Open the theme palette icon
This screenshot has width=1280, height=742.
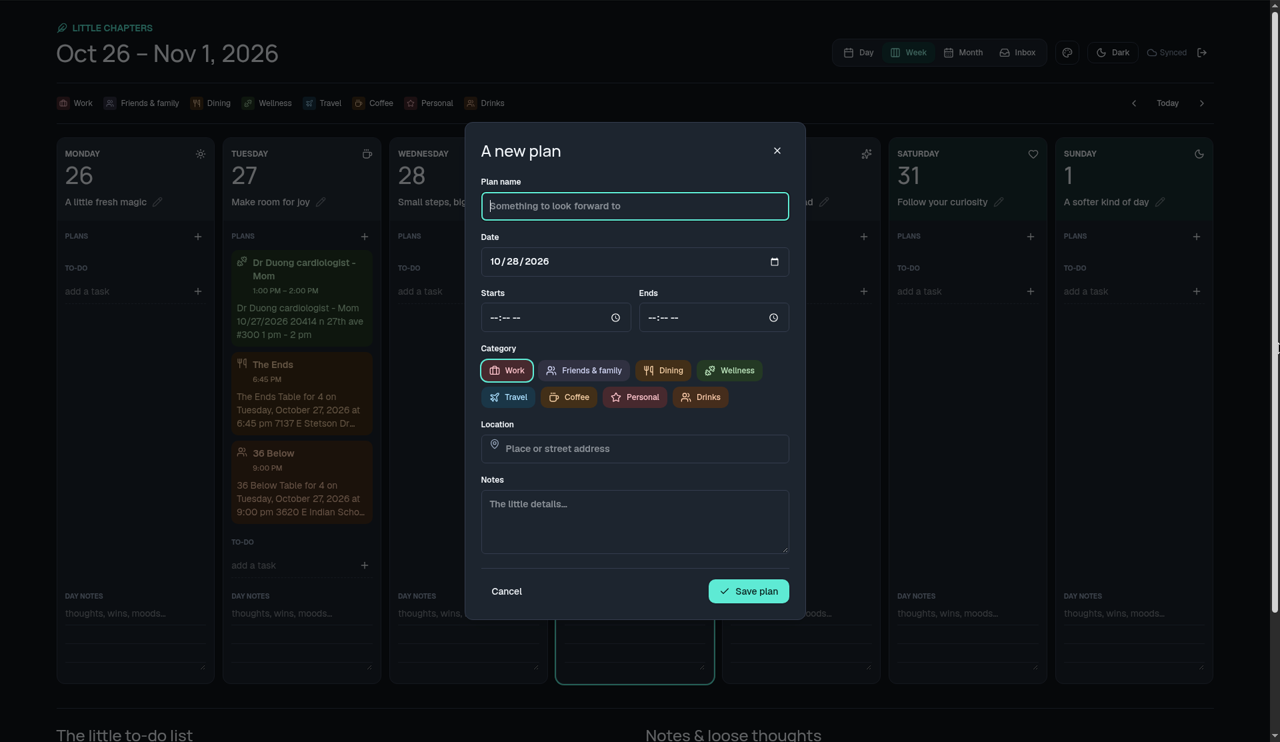coord(1067,53)
